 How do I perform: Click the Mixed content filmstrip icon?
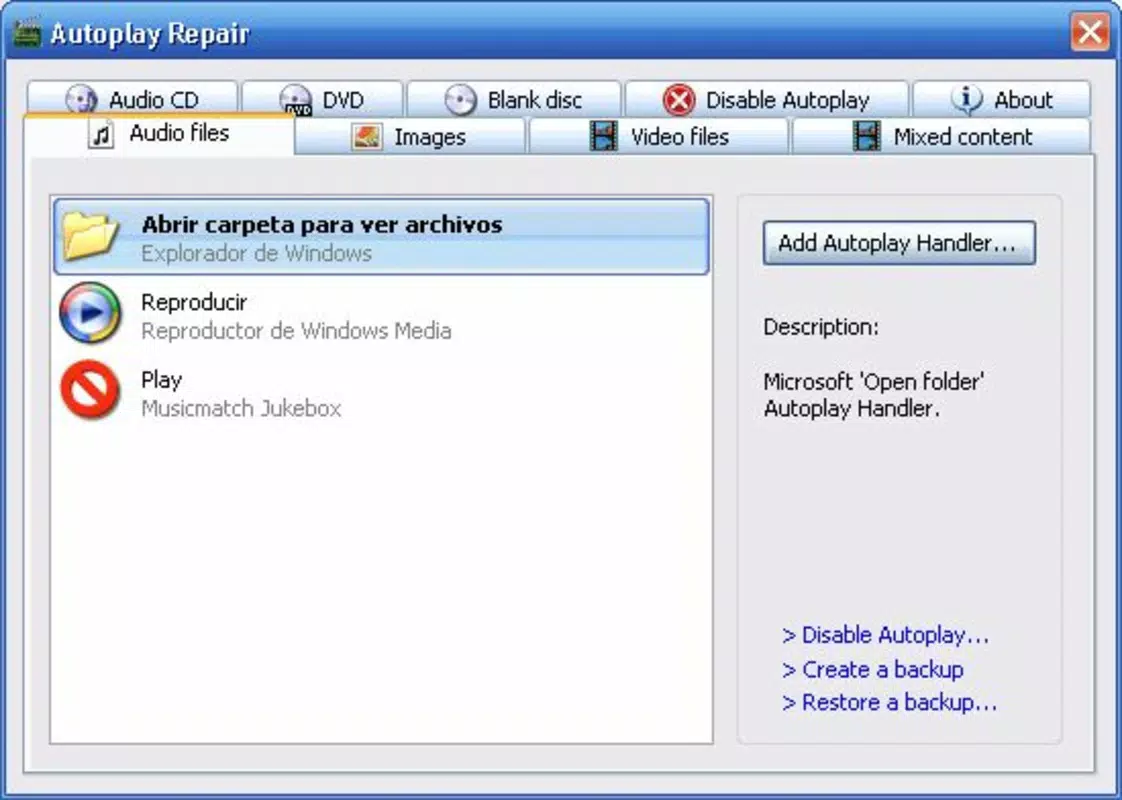[x=867, y=136]
